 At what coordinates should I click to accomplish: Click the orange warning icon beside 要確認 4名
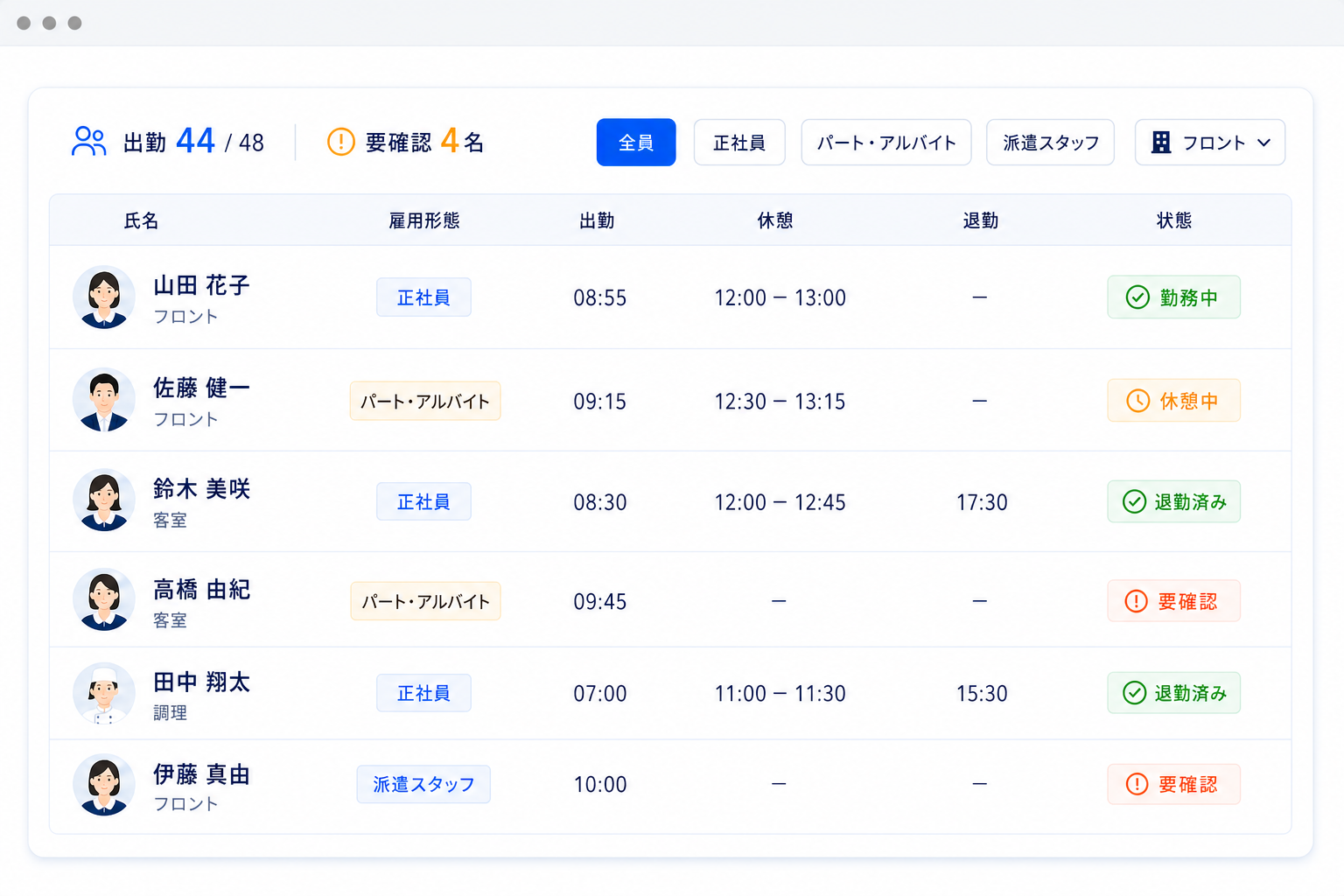point(340,142)
